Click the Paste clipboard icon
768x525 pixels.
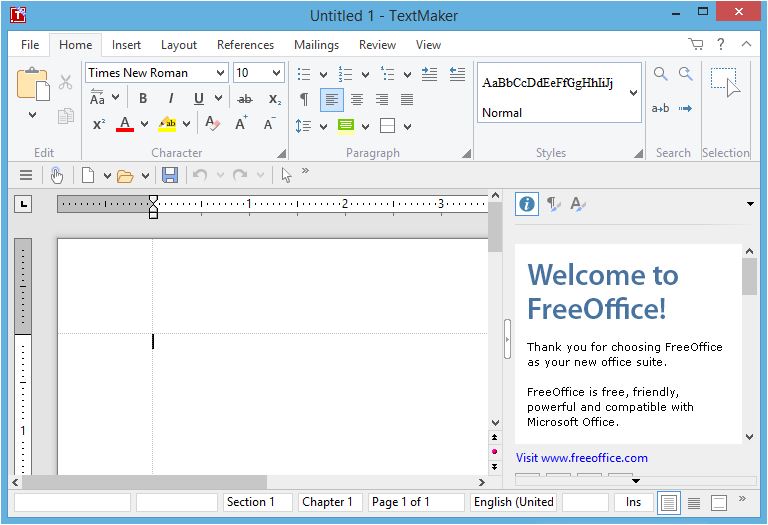[33, 84]
